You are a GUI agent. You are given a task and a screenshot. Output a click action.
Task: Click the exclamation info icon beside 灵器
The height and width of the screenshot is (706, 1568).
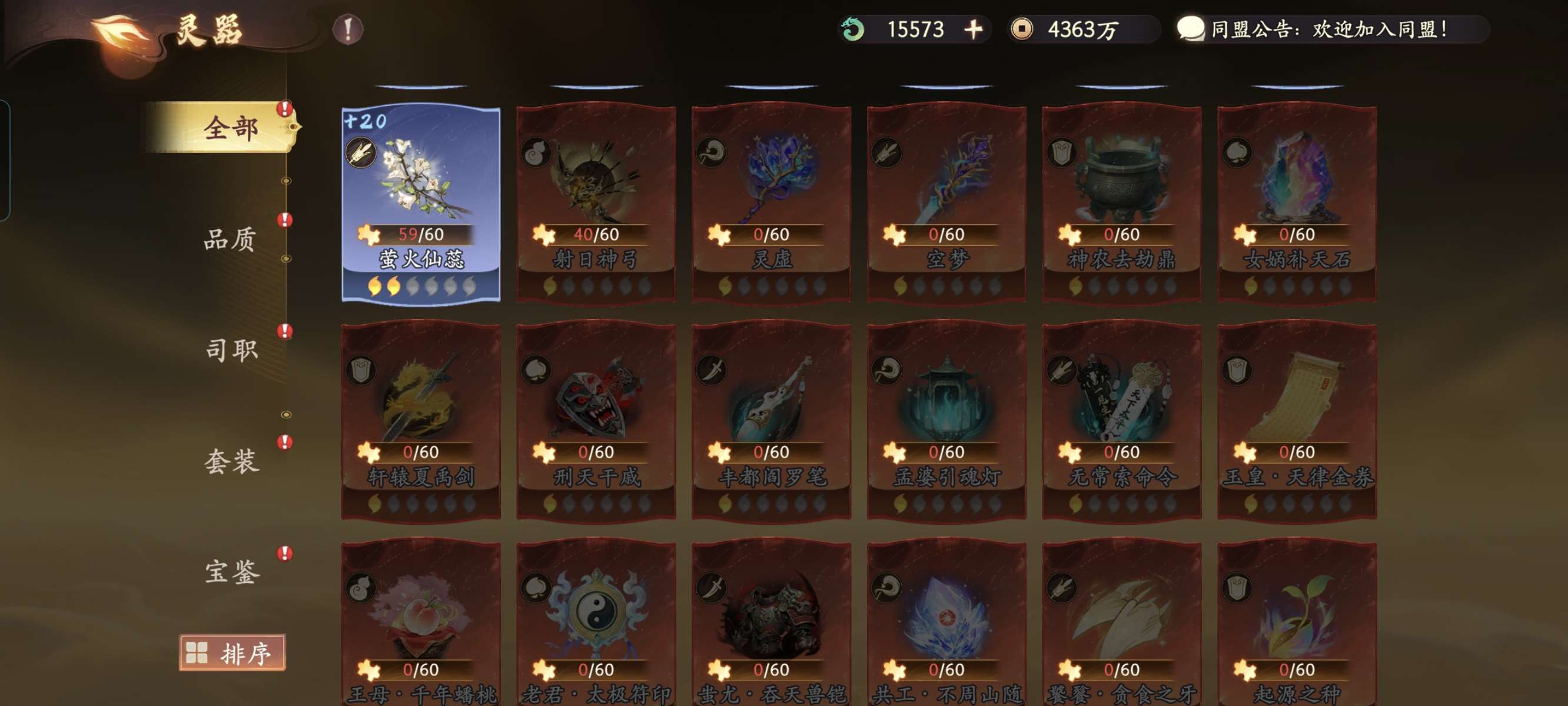tap(348, 29)
